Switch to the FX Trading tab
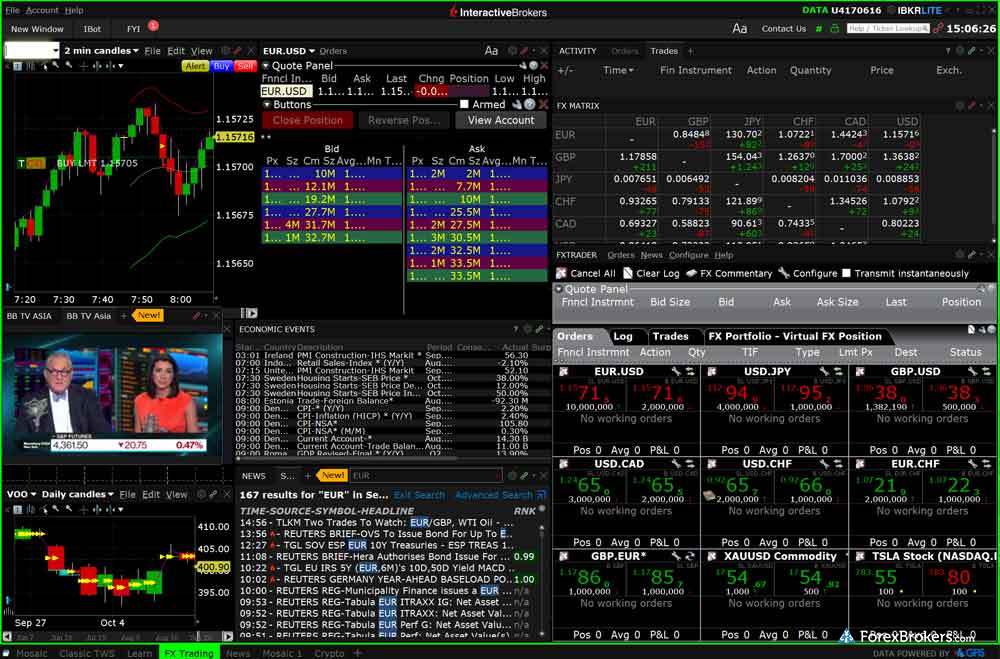The height and width of the screenshot is (659, 1000). 190,653
